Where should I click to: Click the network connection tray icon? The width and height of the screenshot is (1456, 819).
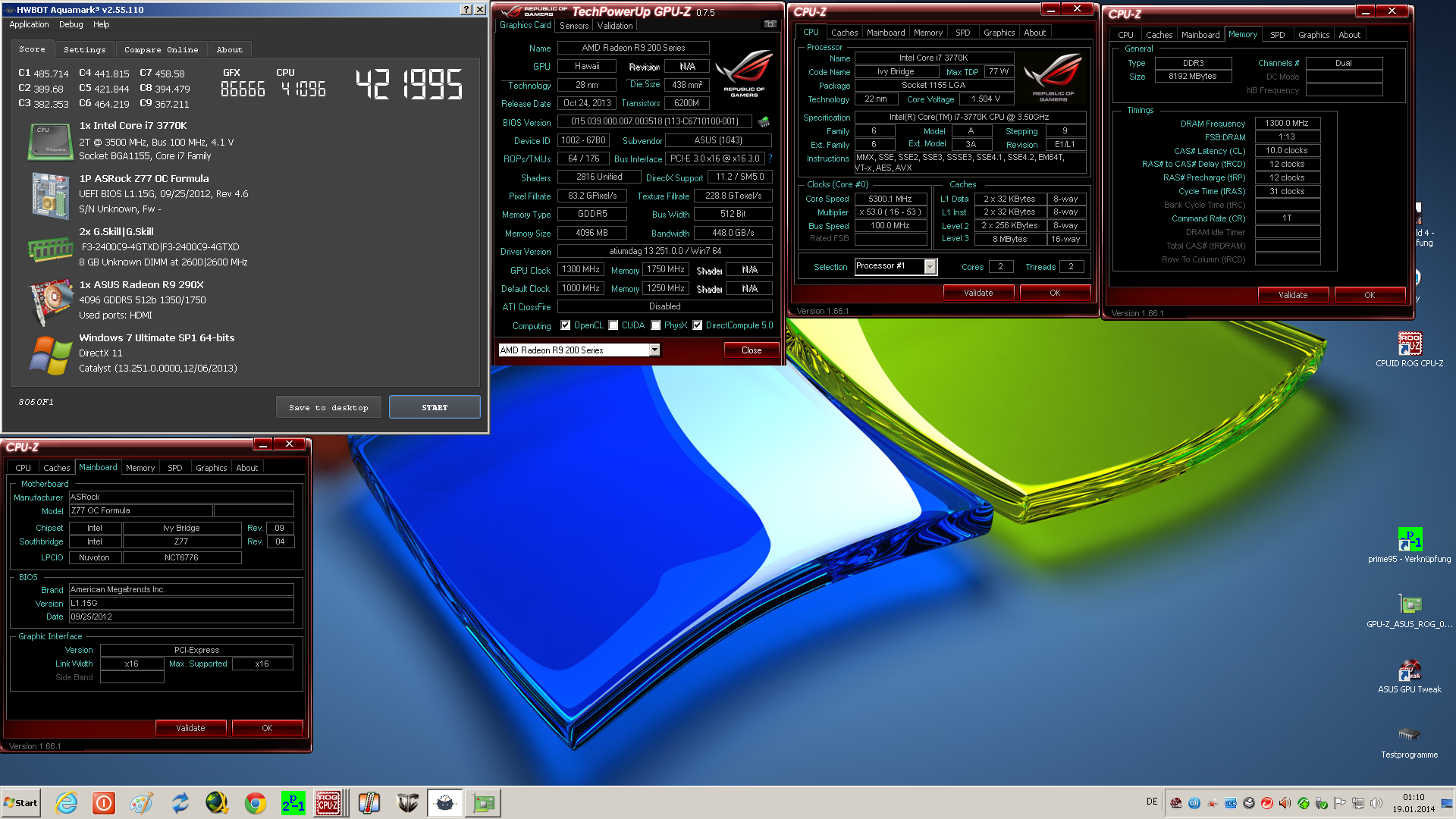[1358, 803]
